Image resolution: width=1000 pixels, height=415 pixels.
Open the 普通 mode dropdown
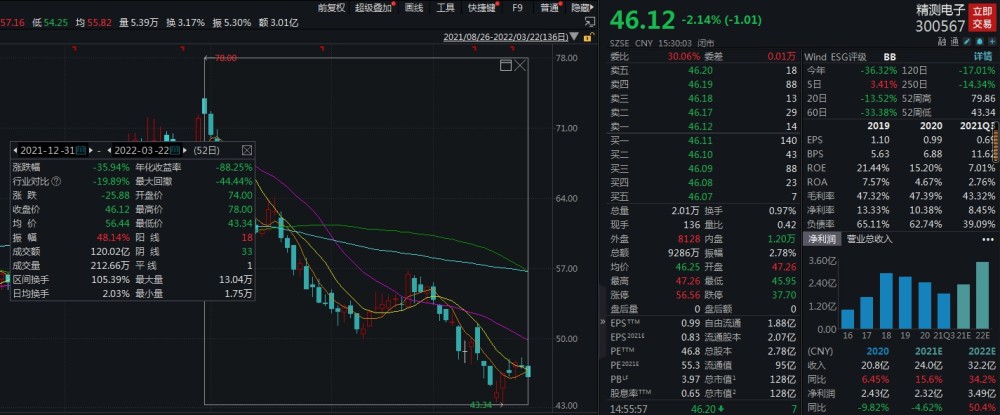click(550, 8)
